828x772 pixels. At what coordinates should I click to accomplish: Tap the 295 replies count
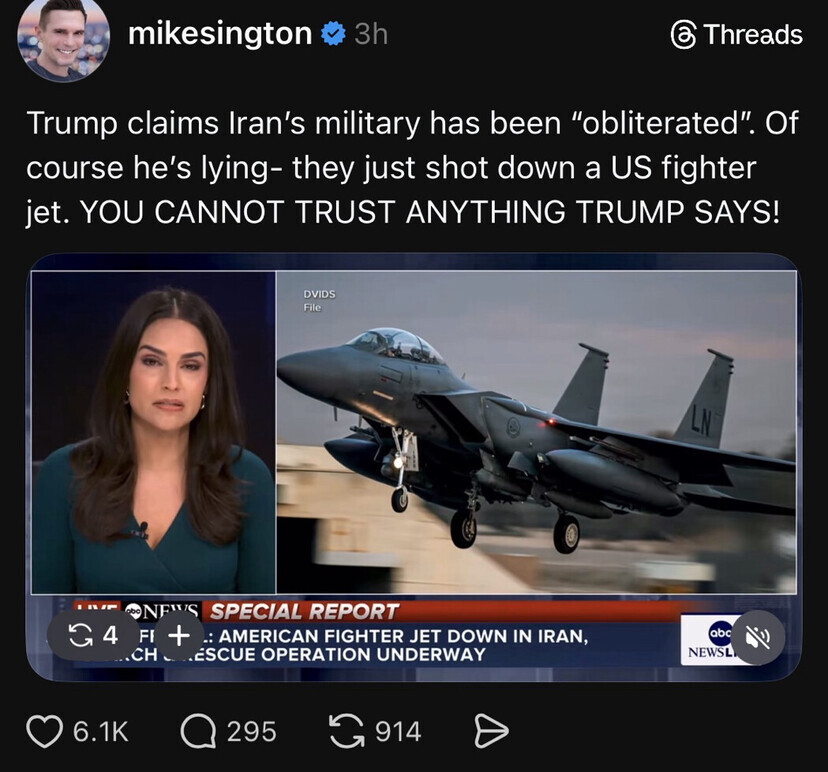251,732
